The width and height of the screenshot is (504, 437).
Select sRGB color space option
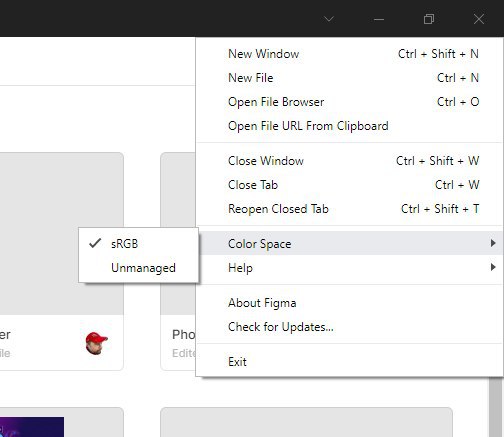138,244
